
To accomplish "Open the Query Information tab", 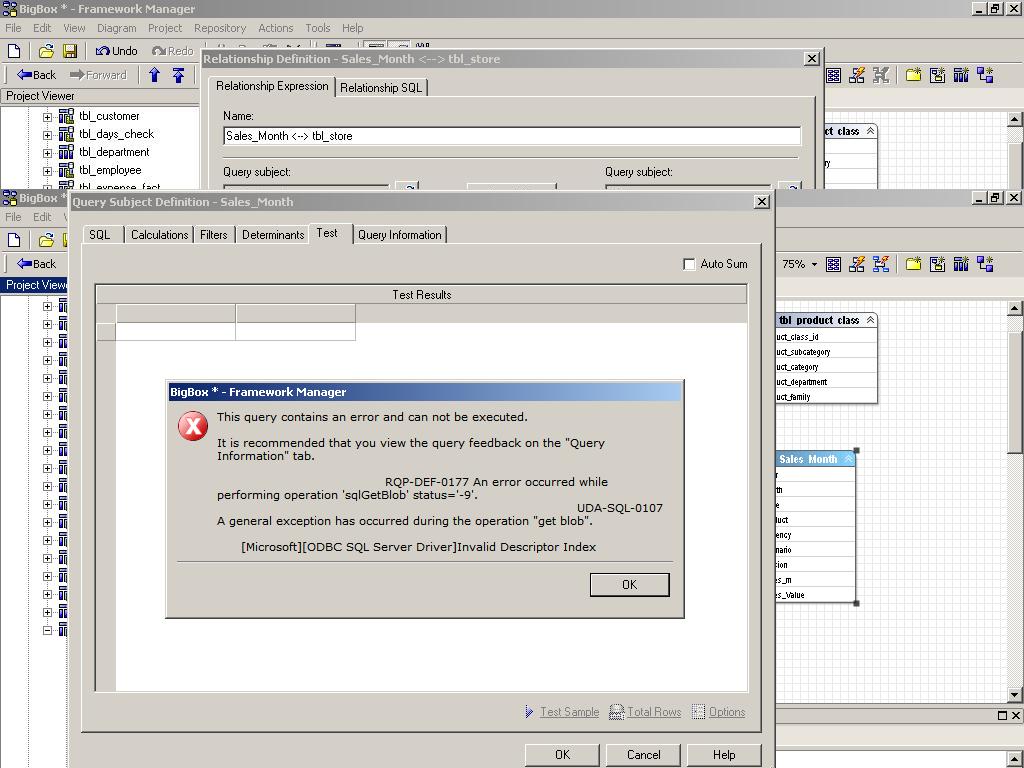I will coord(400,235).
